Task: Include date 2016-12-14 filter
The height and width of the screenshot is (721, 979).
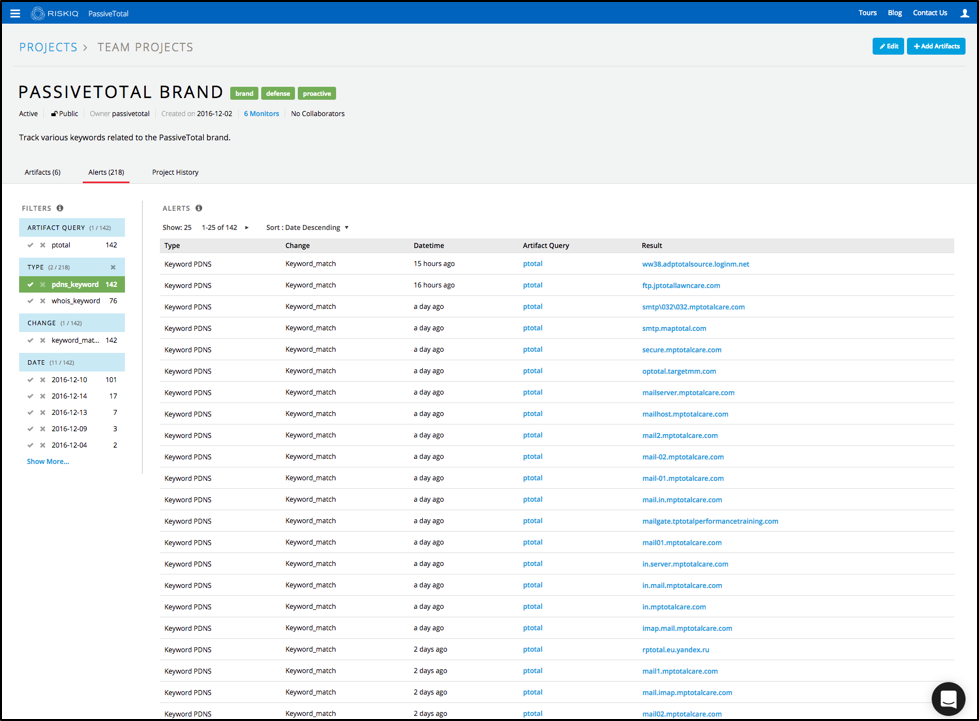Action: point(30,396)
